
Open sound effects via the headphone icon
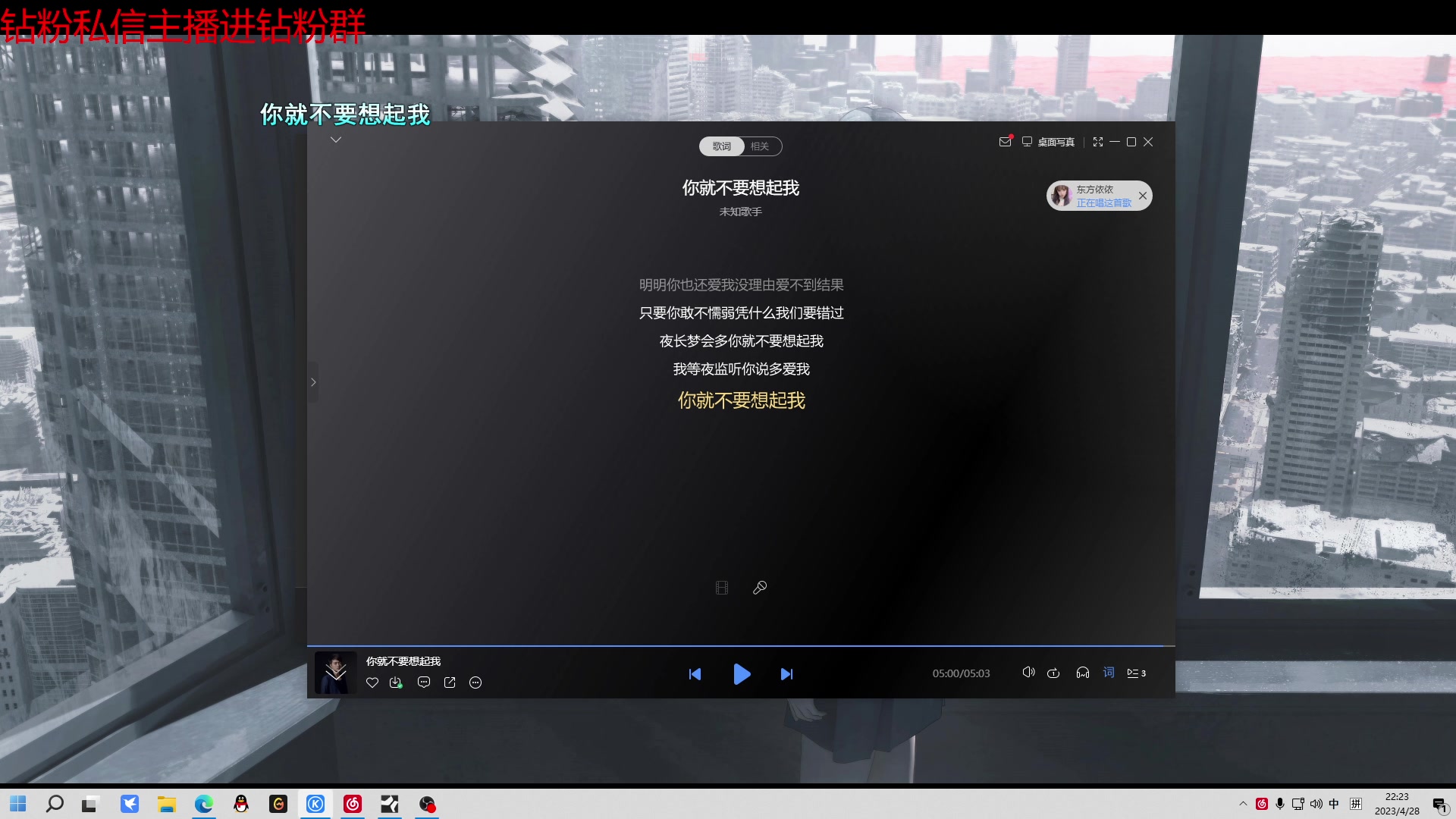click(1082, 672)
